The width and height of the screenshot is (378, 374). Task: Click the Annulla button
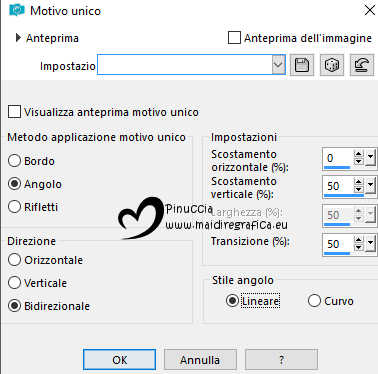point(200,360)
